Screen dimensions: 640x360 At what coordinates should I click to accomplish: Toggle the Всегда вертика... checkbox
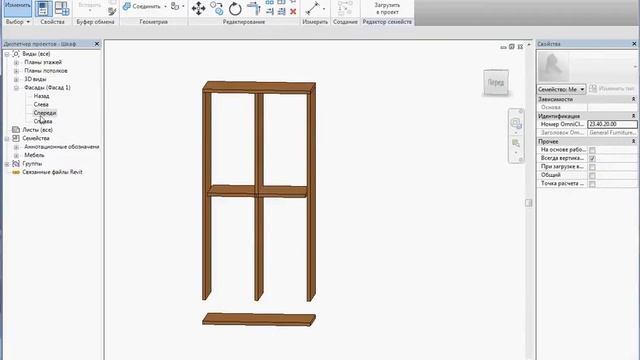[x=592, y=158]
